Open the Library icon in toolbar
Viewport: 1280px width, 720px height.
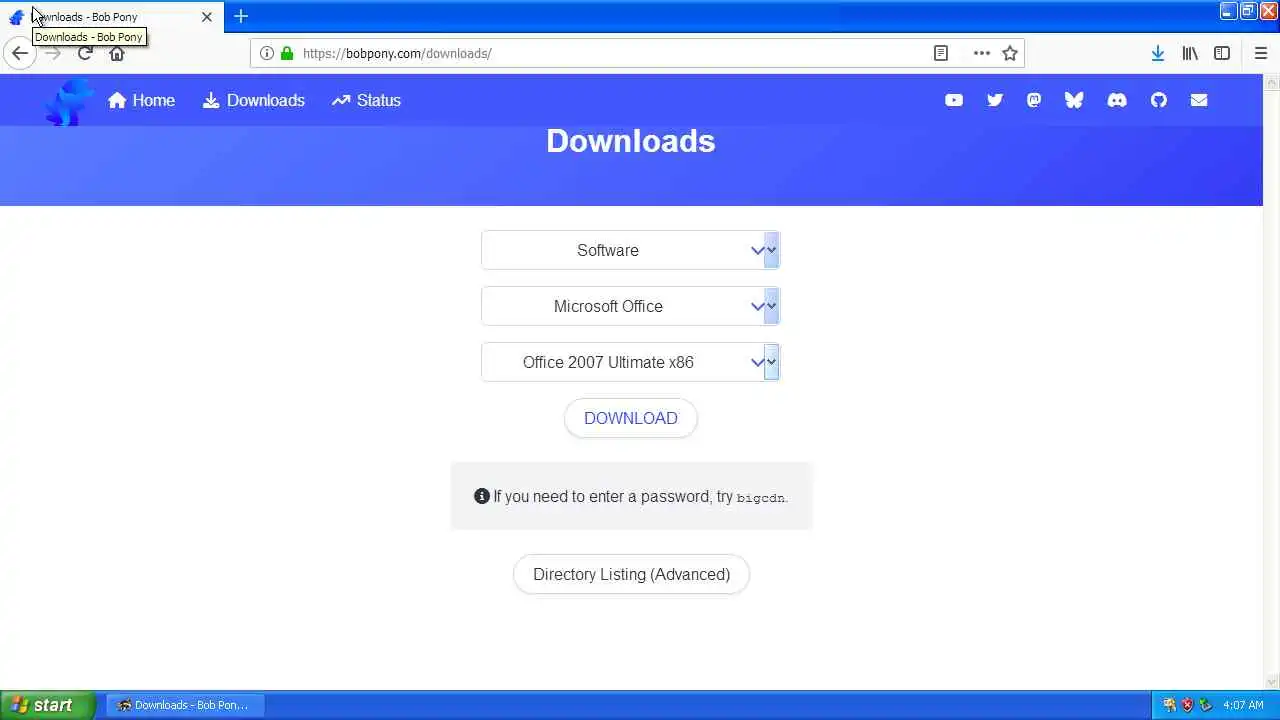coord(1190,53)
